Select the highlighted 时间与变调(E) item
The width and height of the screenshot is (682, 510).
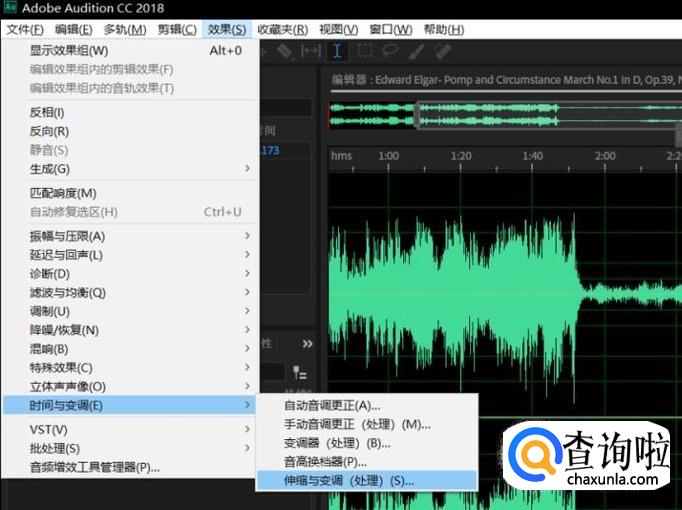tap(130, 405)
